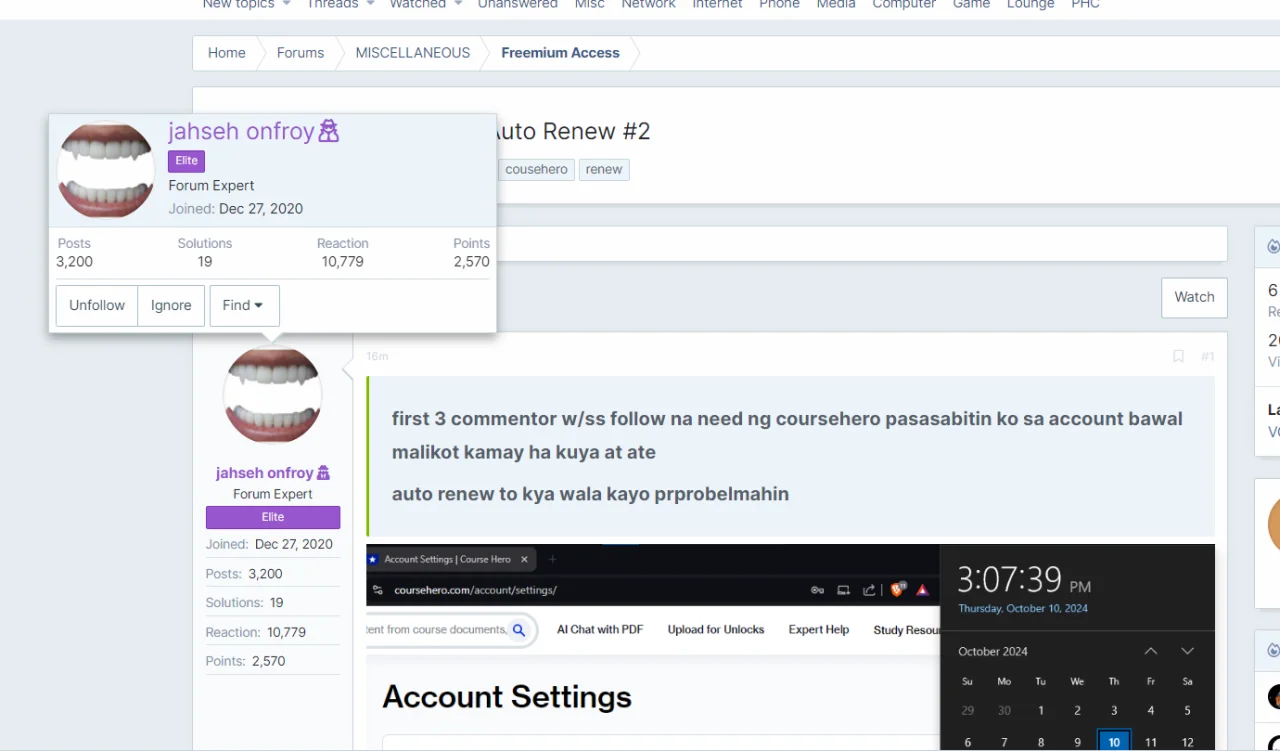
Task: Select the cousehero tag
Action: (536, 169)
